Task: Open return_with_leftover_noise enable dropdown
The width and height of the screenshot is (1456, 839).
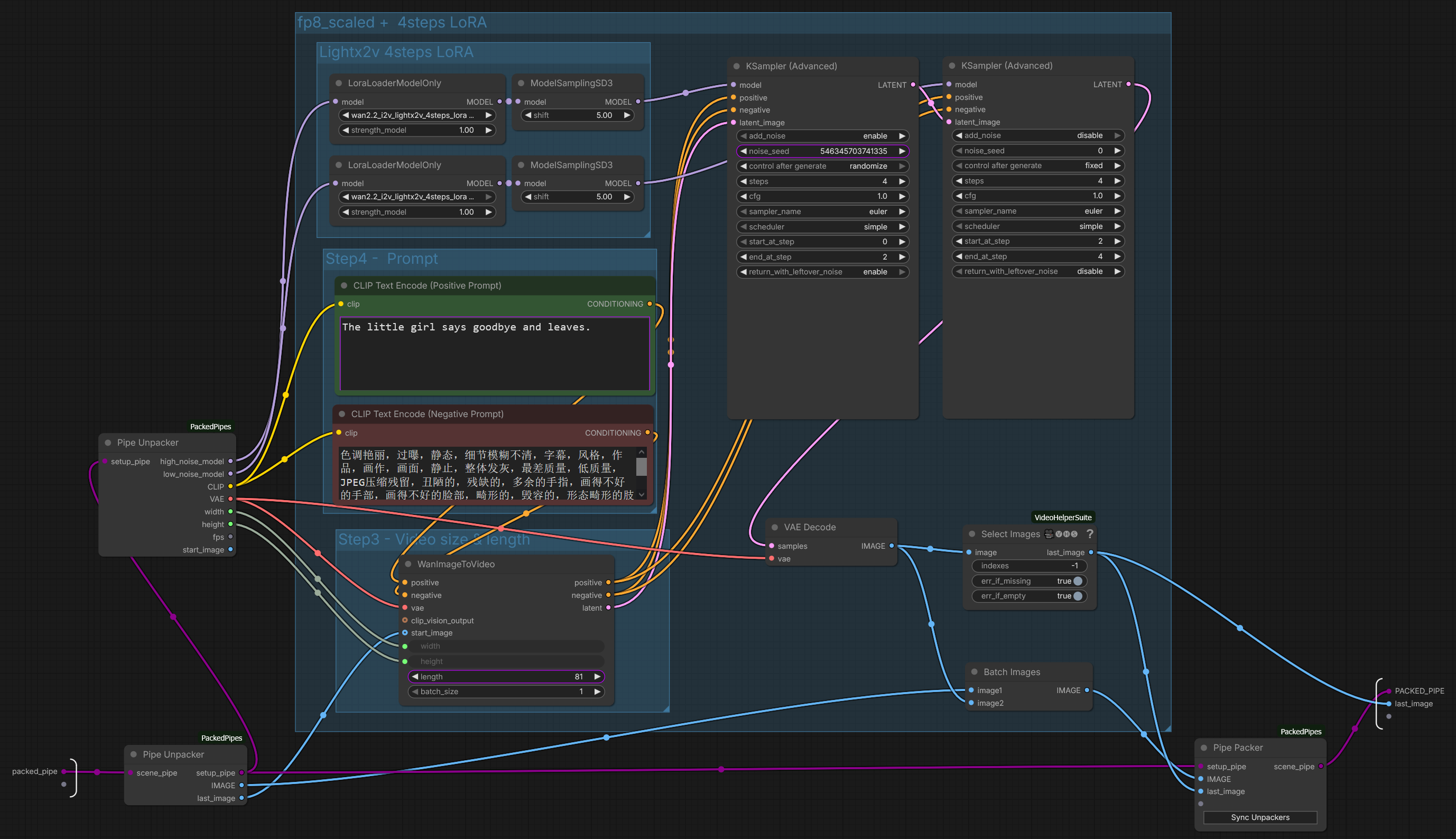Action: 822,272
